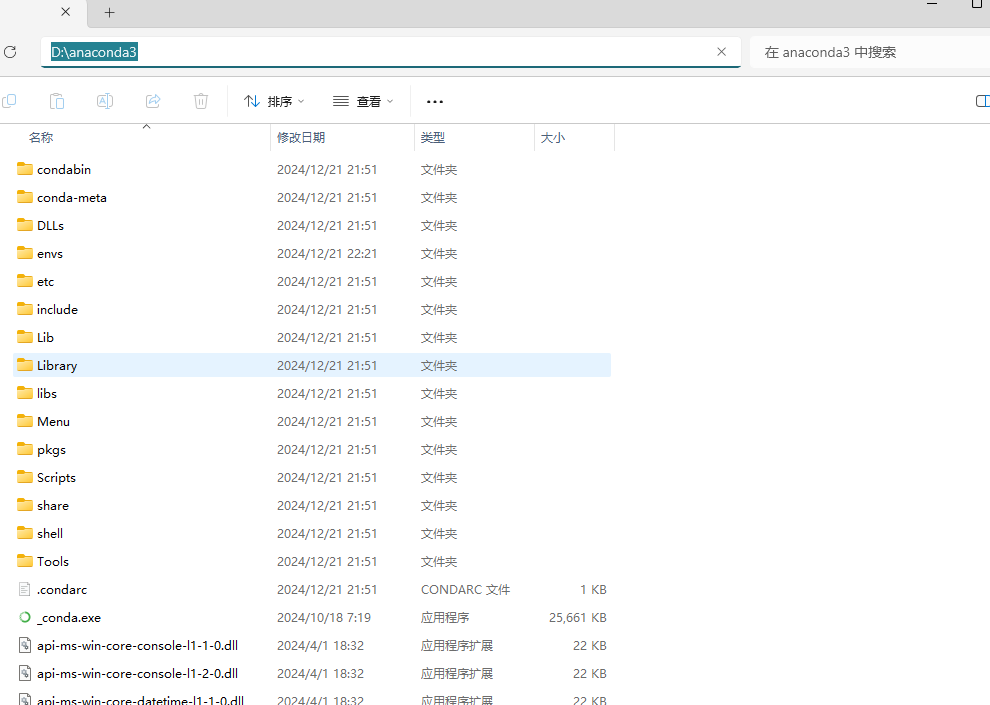Select the Lib folder icon

coord(25,337)
